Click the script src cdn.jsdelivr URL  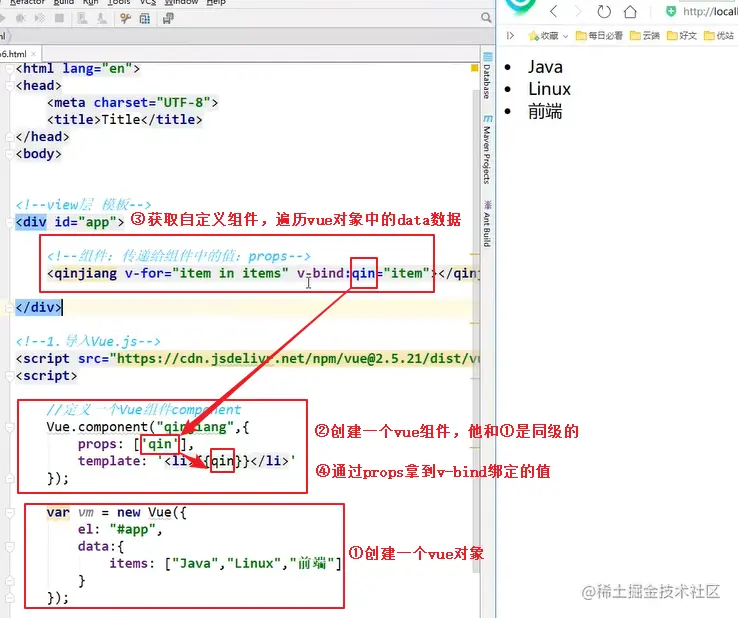click(x=298, y=359)
